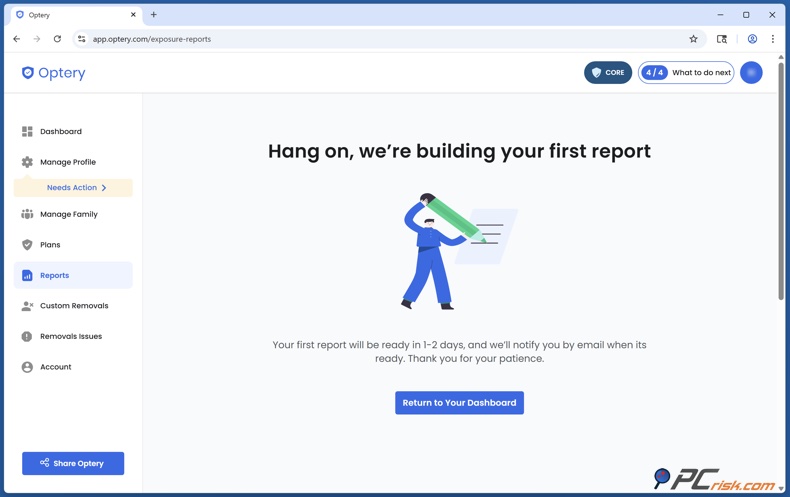Click the address bar URL field
Screen dimensions: 790x497
coord(380,39)
